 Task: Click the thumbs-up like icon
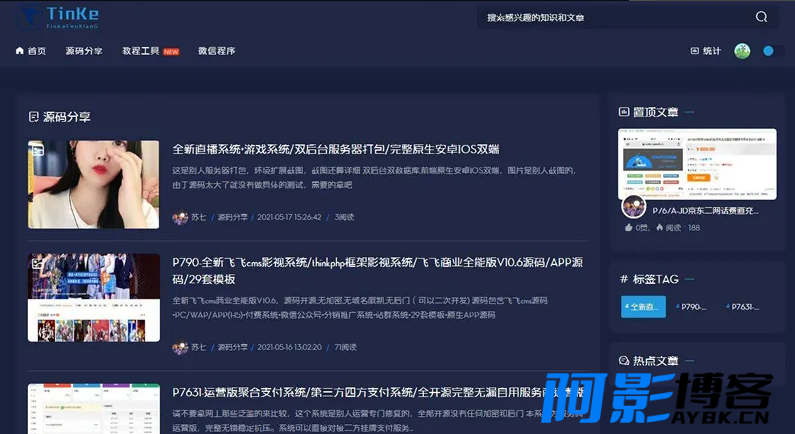pyautogui.click(x=629, y=228)
